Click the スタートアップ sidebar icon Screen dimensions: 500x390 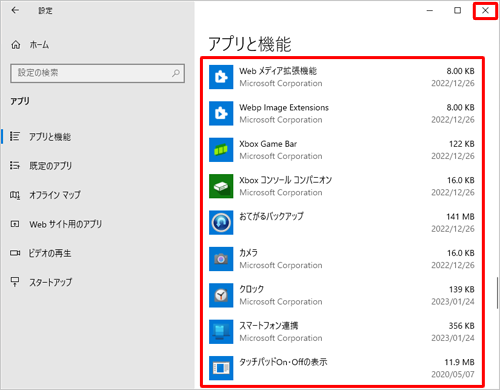(15, 282)
